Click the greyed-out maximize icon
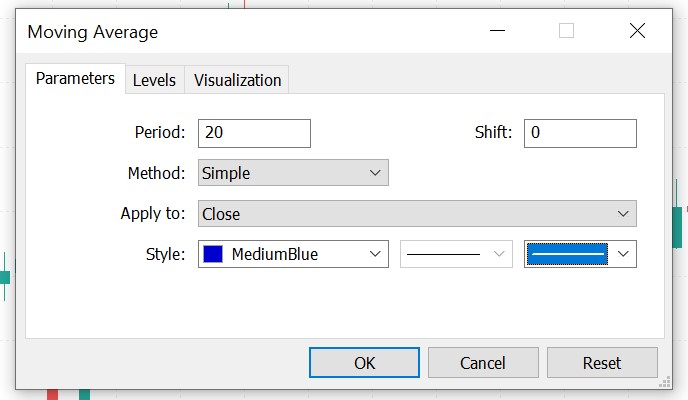This screenshot has width=688, height=400. [x=566, y=31]
